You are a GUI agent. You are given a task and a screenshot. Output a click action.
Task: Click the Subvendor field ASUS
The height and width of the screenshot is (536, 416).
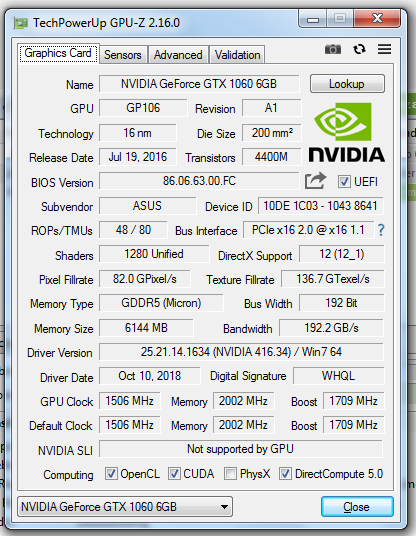[148, 206]
